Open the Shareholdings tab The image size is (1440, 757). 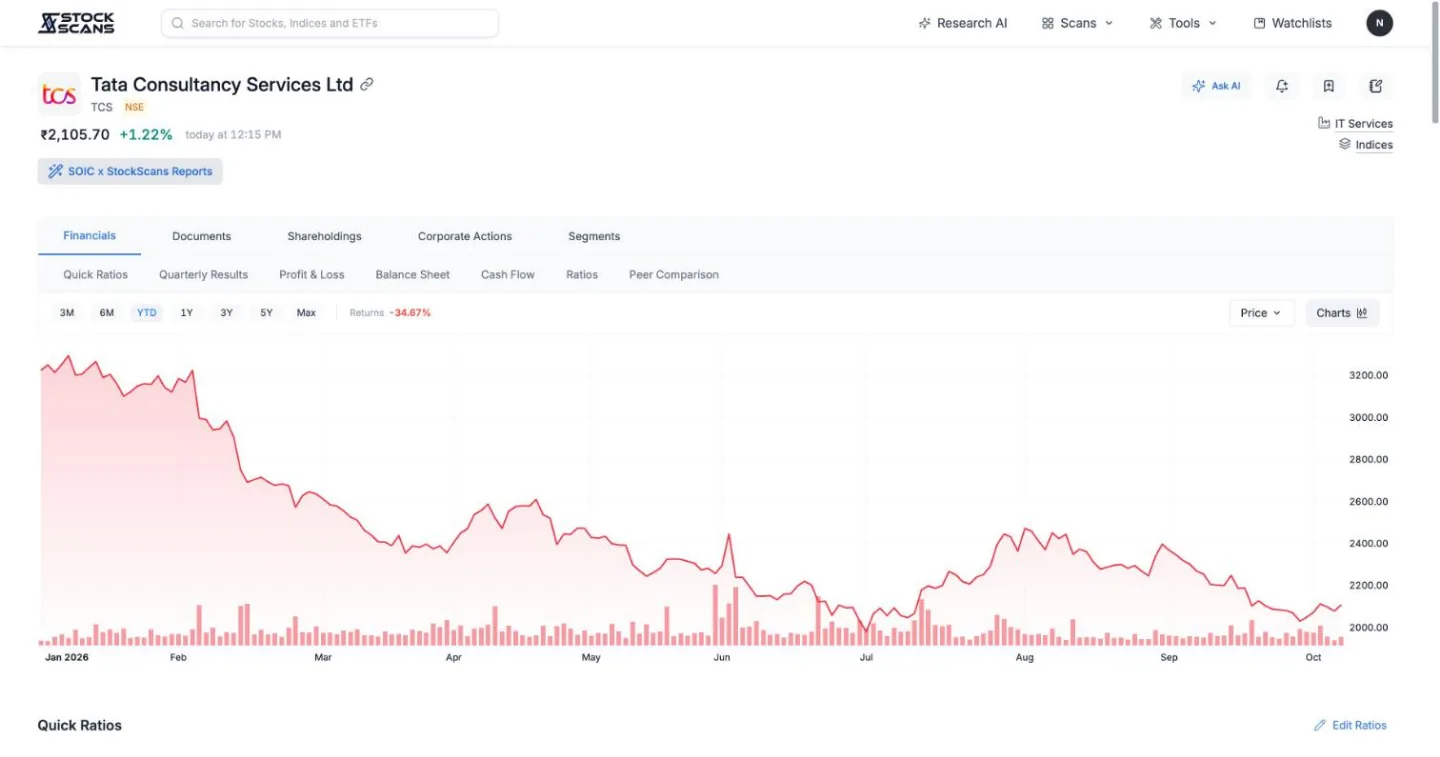[x=325, y=237]
